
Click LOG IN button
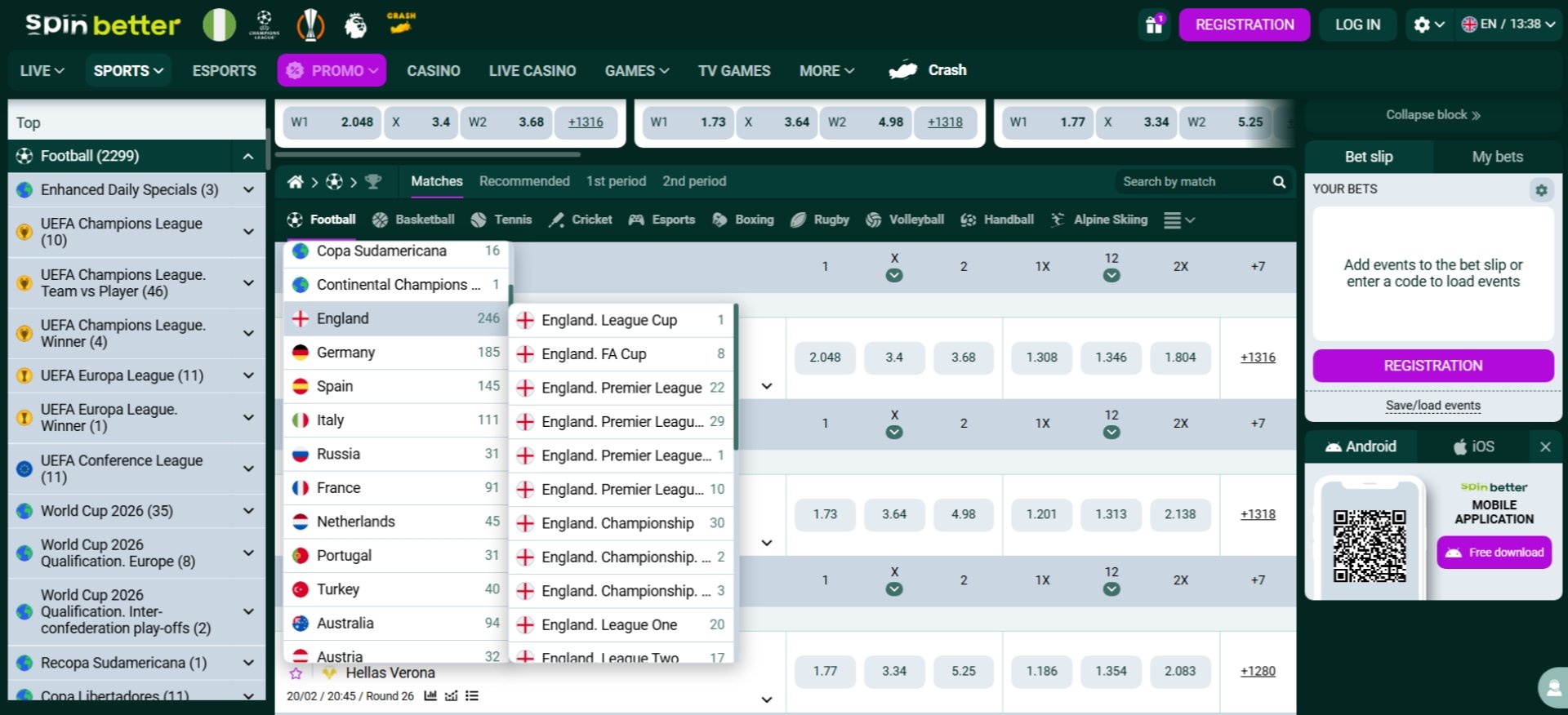(x=1357, y=24)
